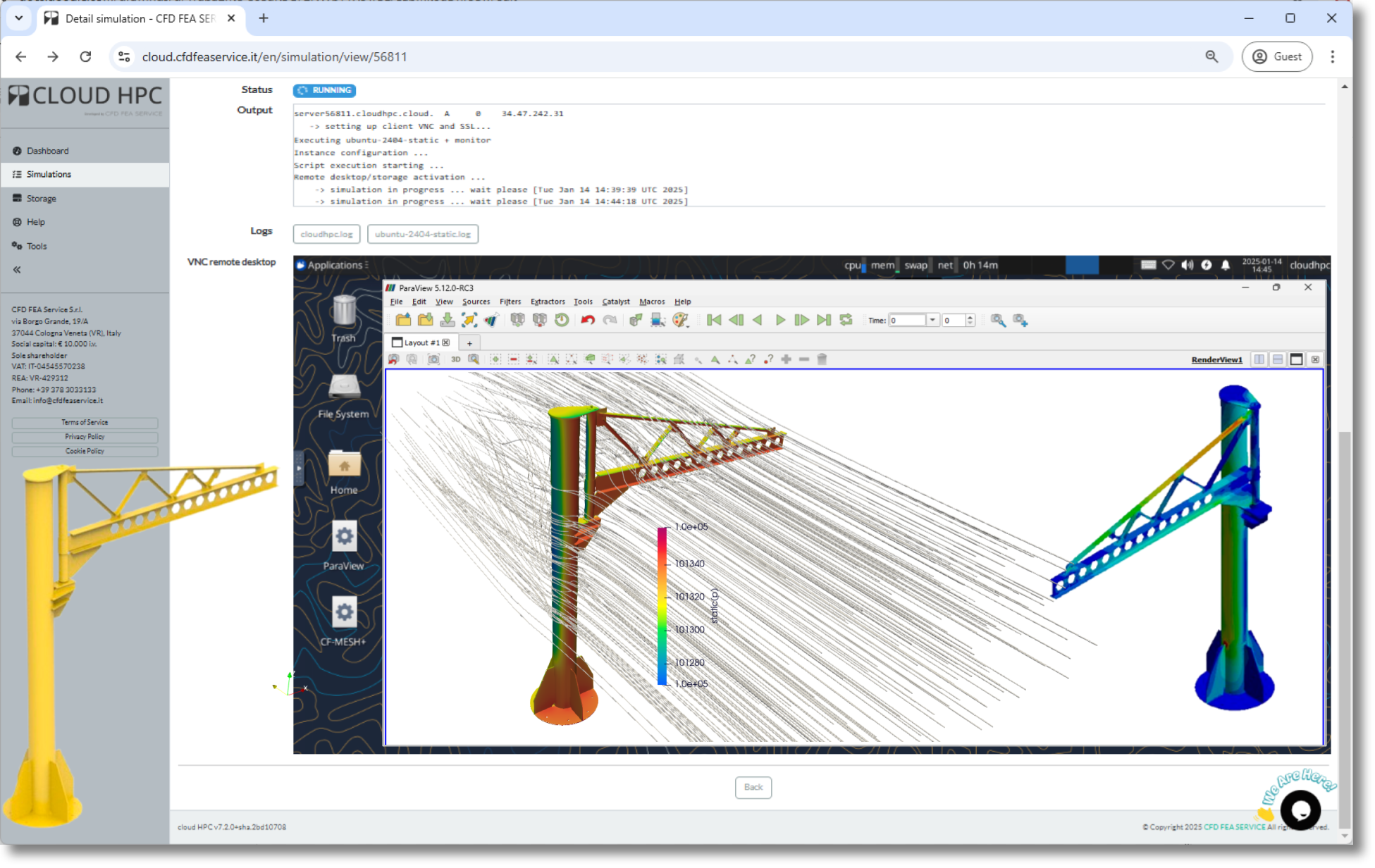
Task: Open the Applications menu in the VNC desktop
Action: (333, 265)
